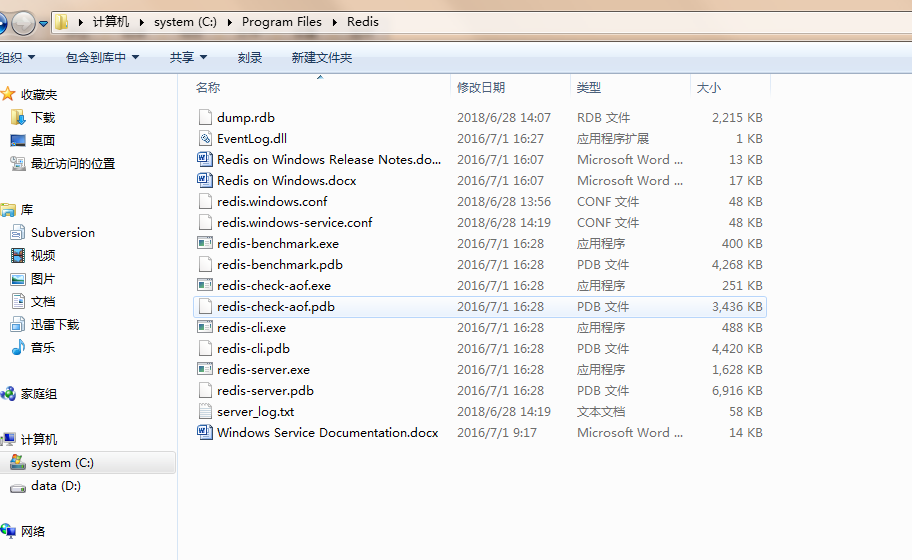Select 库 in the navigation pane
Screen dimensions: 912x560
27,210
